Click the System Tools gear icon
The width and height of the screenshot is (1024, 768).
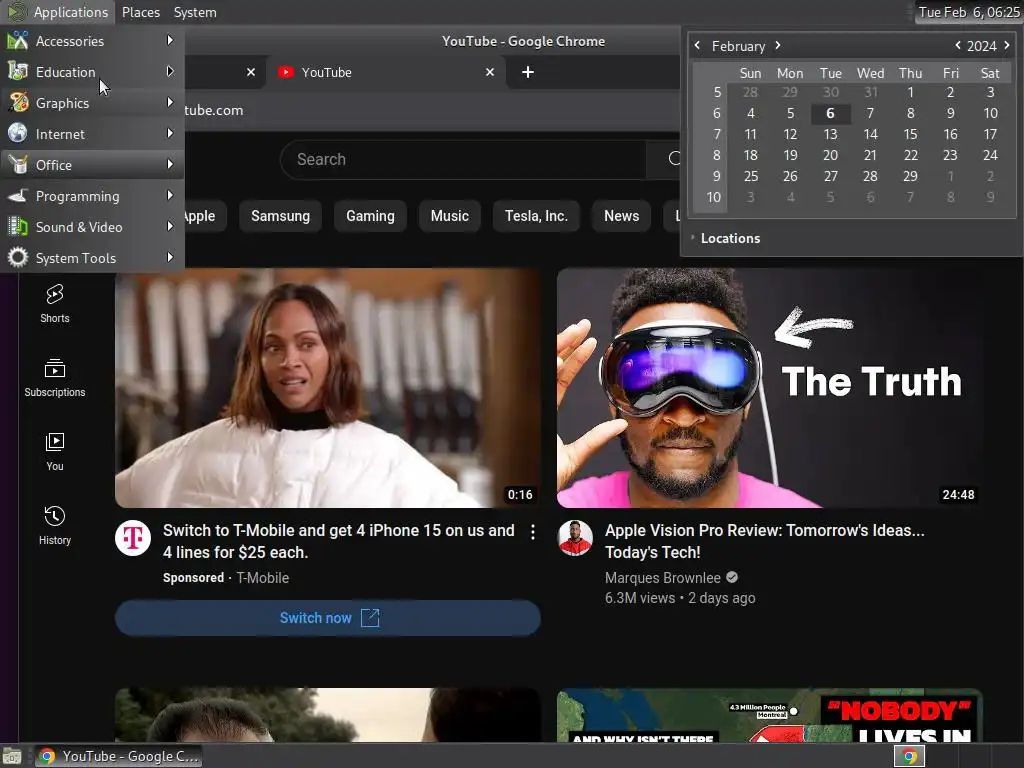18,257
